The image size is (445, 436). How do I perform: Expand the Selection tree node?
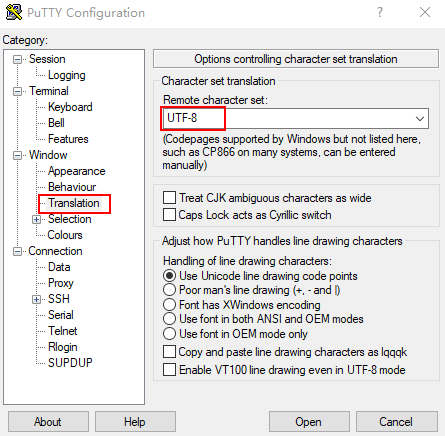[36, 220]
